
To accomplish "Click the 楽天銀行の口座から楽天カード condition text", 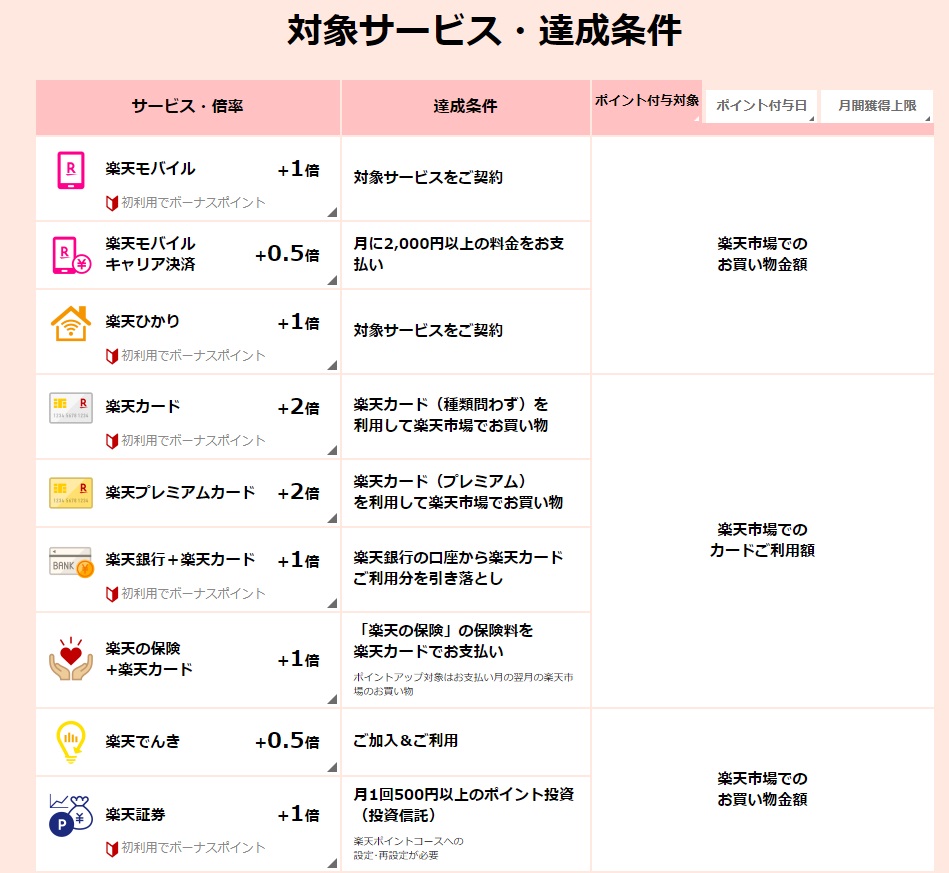I will tap(458, 568).
